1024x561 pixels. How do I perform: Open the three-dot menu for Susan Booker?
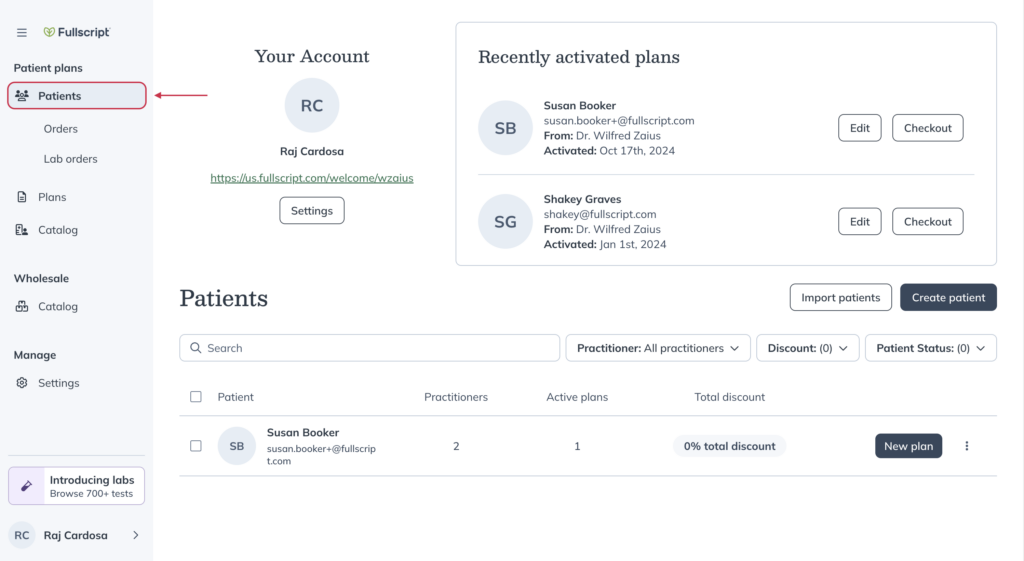click(967, 446)
